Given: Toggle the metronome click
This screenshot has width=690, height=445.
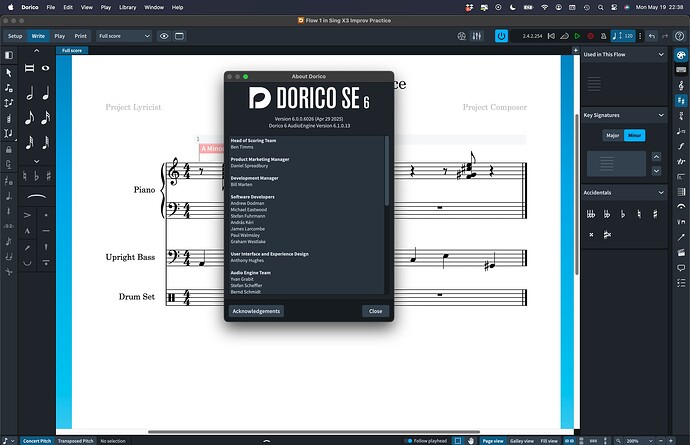Looking at the screenshot, I should [603, 36].
